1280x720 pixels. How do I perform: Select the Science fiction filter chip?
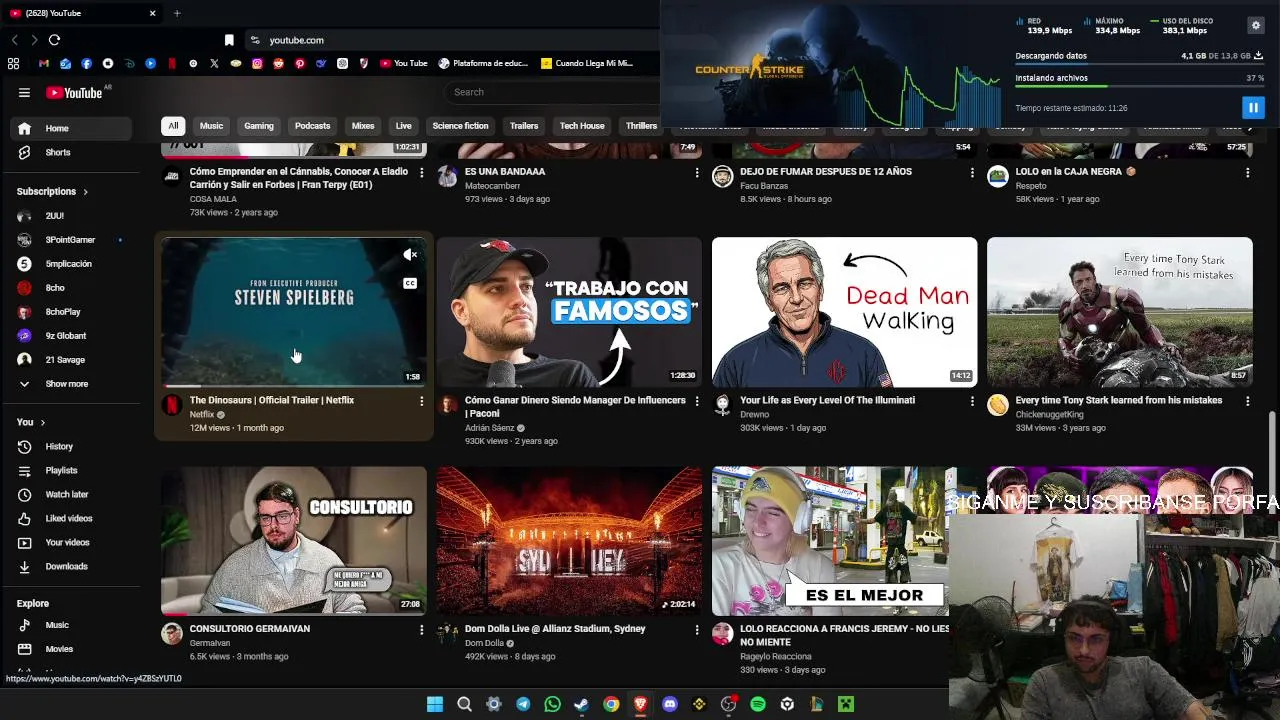pos(460,126)
